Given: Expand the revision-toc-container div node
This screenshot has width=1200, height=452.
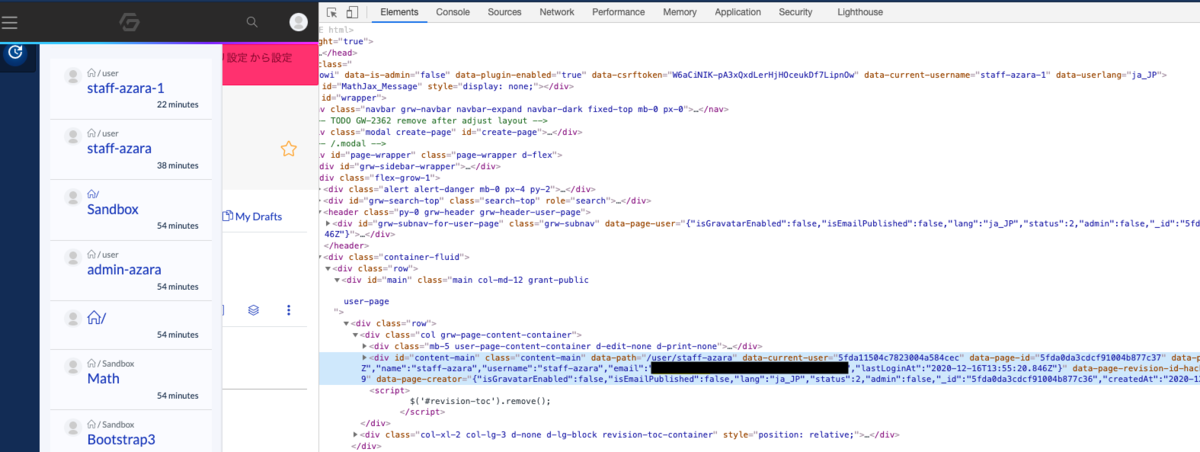Looking at the screenshot, I should click(x=356, y=435).
